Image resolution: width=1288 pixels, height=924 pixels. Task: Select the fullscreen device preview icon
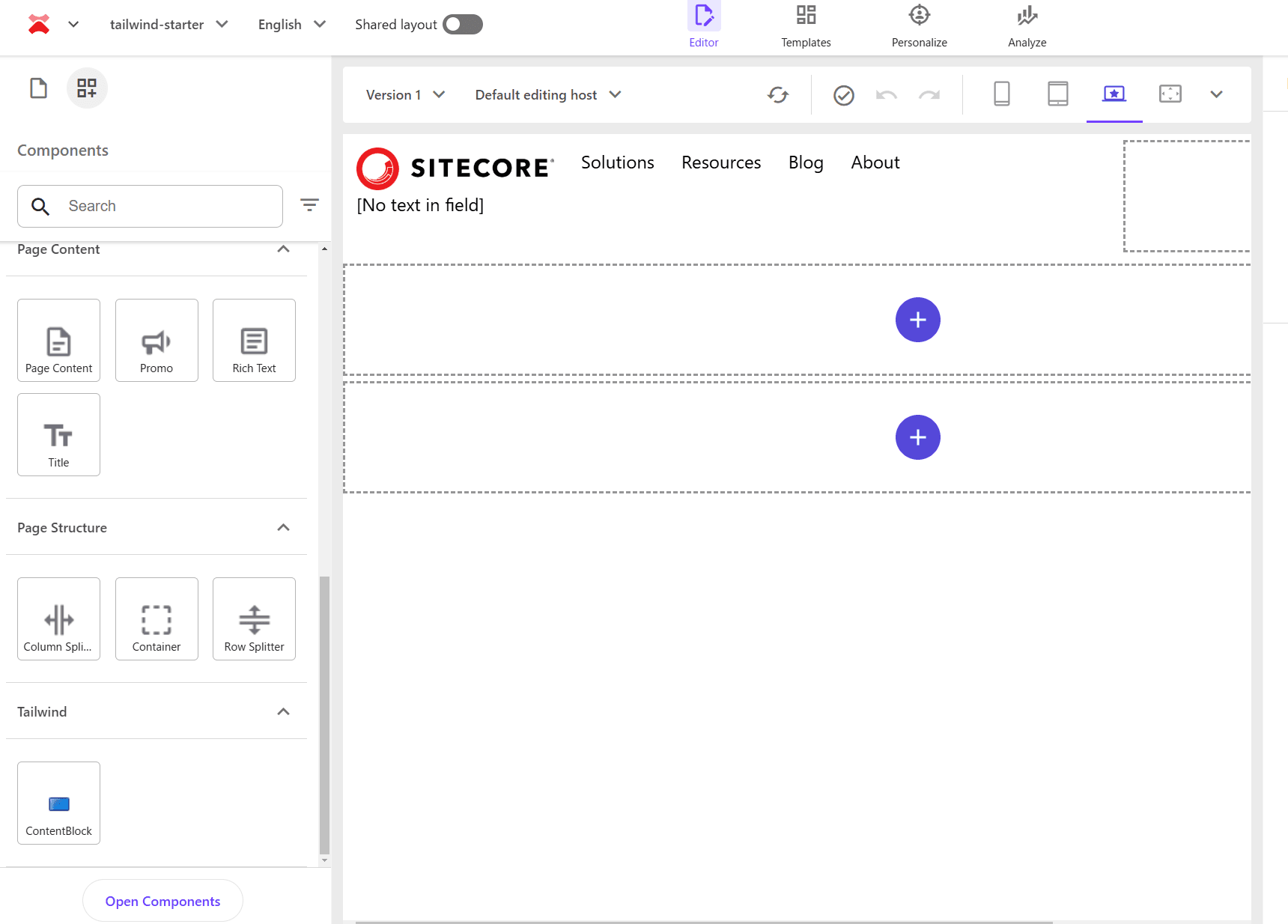pos(1170,94)
